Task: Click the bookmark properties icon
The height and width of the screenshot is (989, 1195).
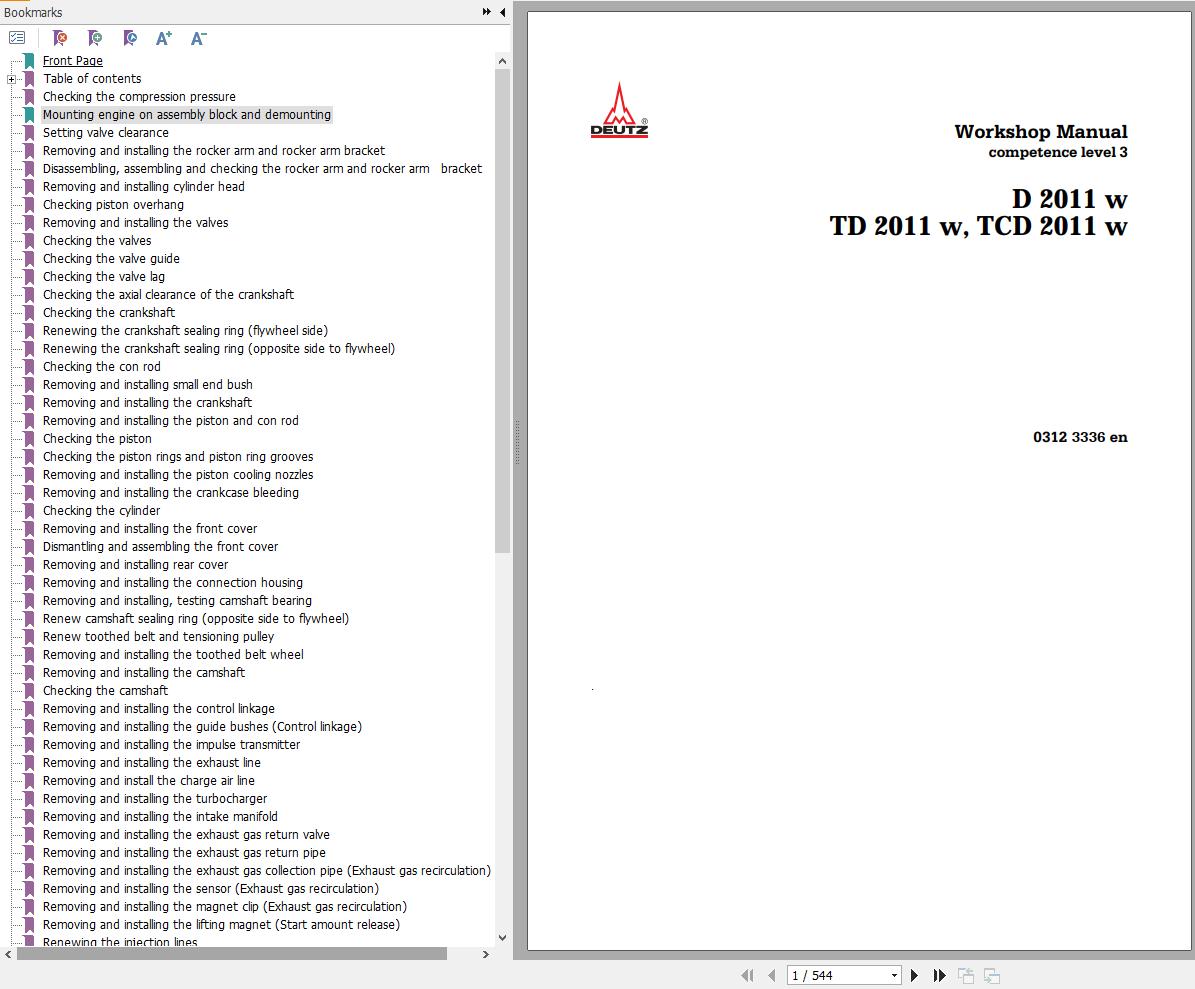Action: click(130, 37)
